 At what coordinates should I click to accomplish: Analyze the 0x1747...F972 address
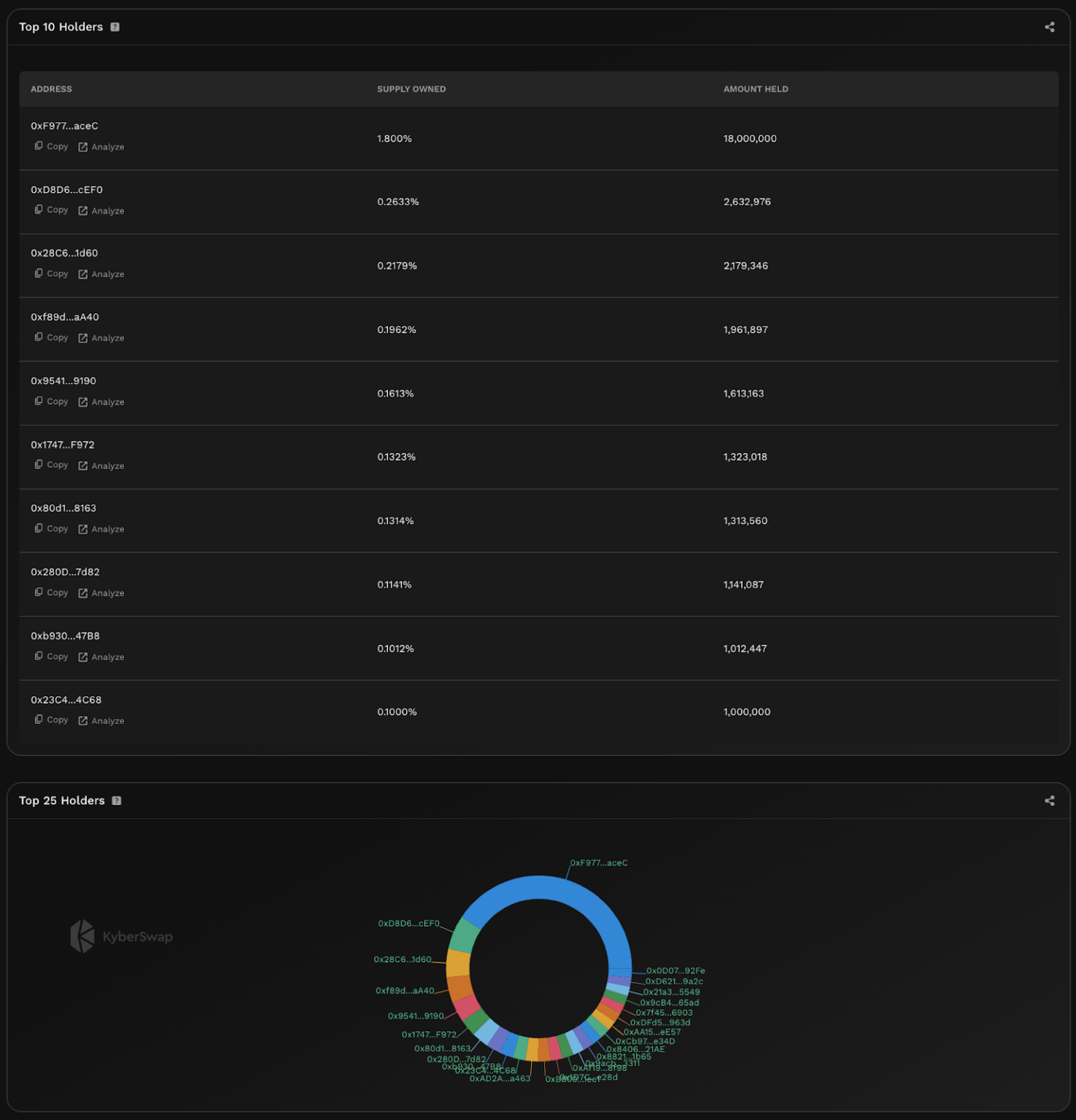[x=101, y=466]
